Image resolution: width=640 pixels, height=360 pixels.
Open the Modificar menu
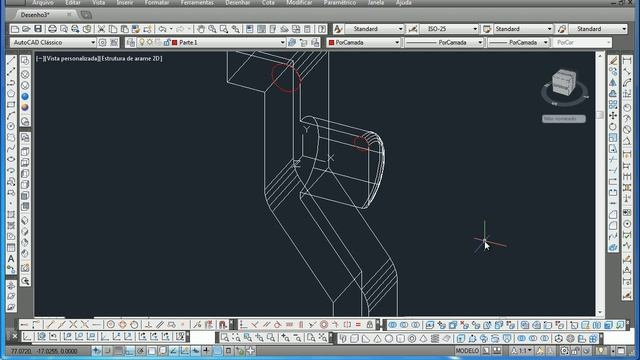coord(299,2)
